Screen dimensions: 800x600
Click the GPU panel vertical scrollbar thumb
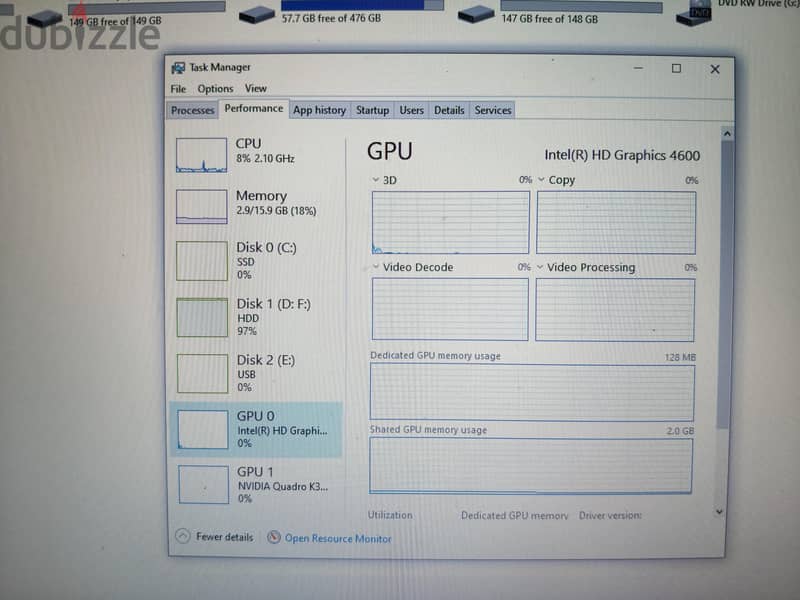(724, 285)
